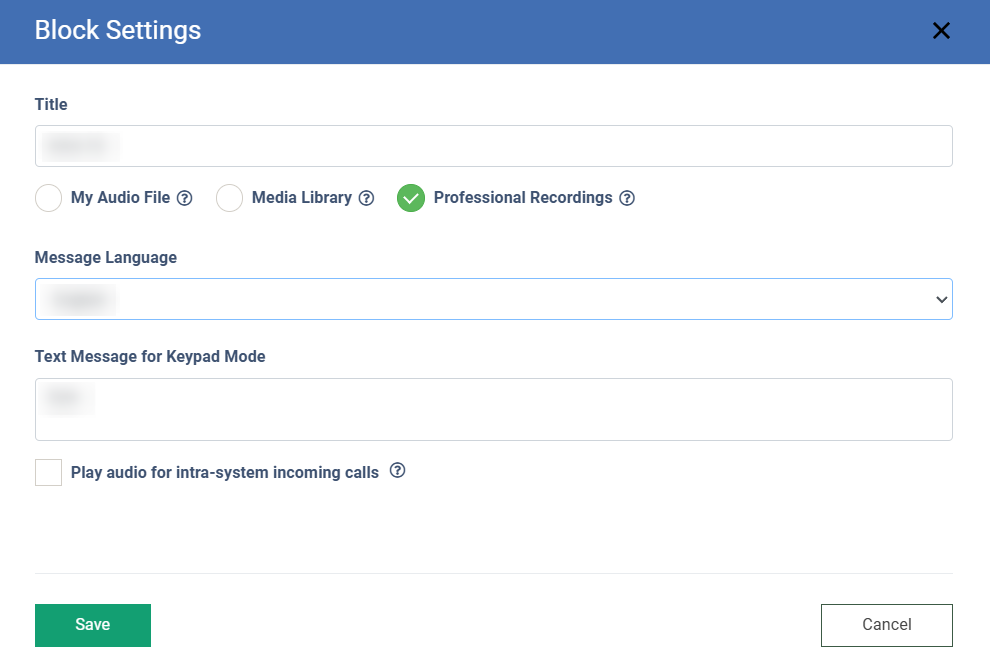Click the Message Language chevron arrow
This screenshot has height=667, width=990.
point(940,299)
